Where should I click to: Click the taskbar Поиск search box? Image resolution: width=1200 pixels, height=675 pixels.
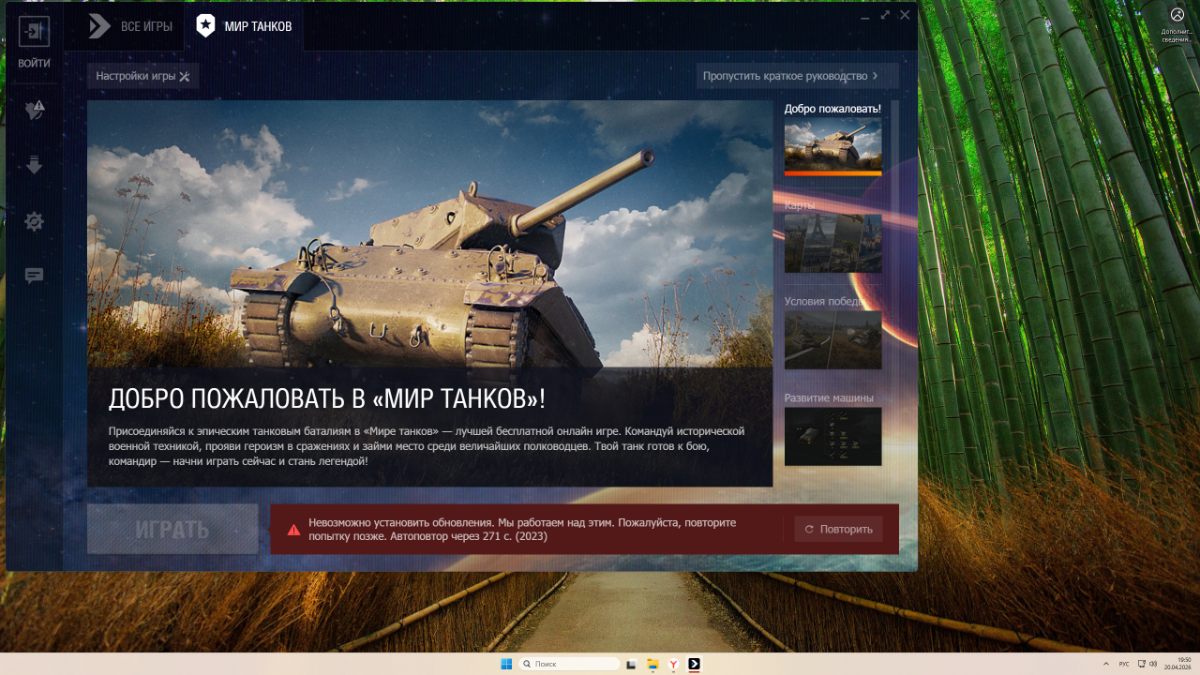[571, 664]
